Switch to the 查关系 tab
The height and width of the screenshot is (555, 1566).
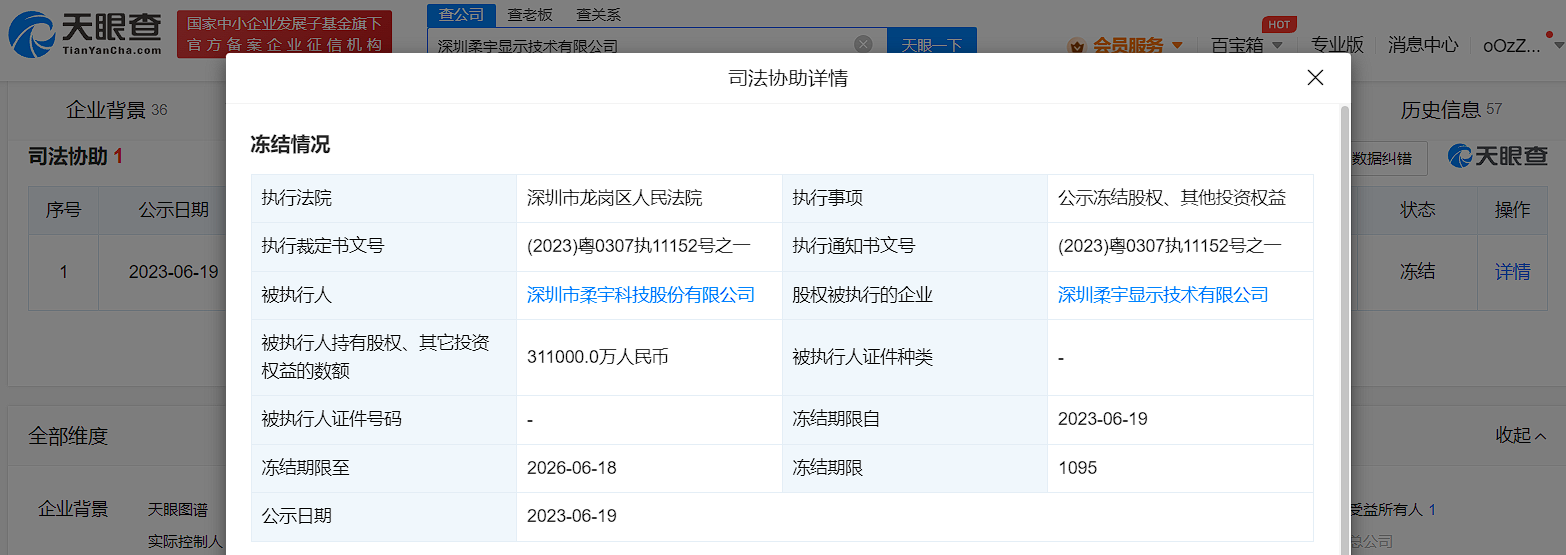pyautogui.click(x=599, y=14)
